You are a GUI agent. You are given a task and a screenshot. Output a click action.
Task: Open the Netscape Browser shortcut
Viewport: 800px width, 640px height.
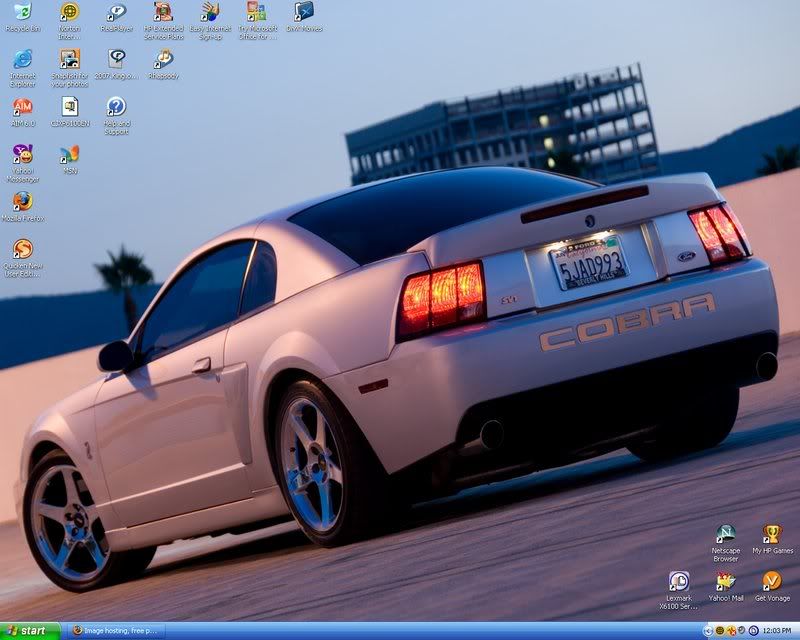click(725, 535)
